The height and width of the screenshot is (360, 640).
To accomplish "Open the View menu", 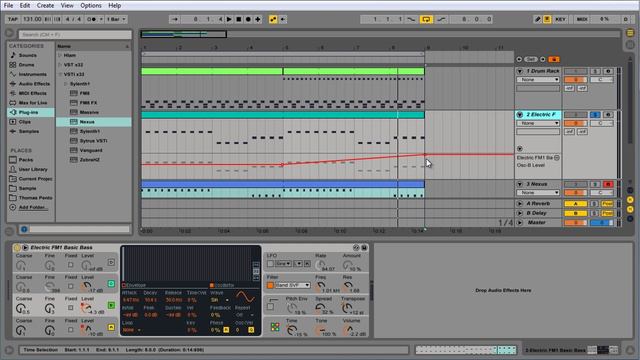I will pyautogui.click(x=67, y=5).
